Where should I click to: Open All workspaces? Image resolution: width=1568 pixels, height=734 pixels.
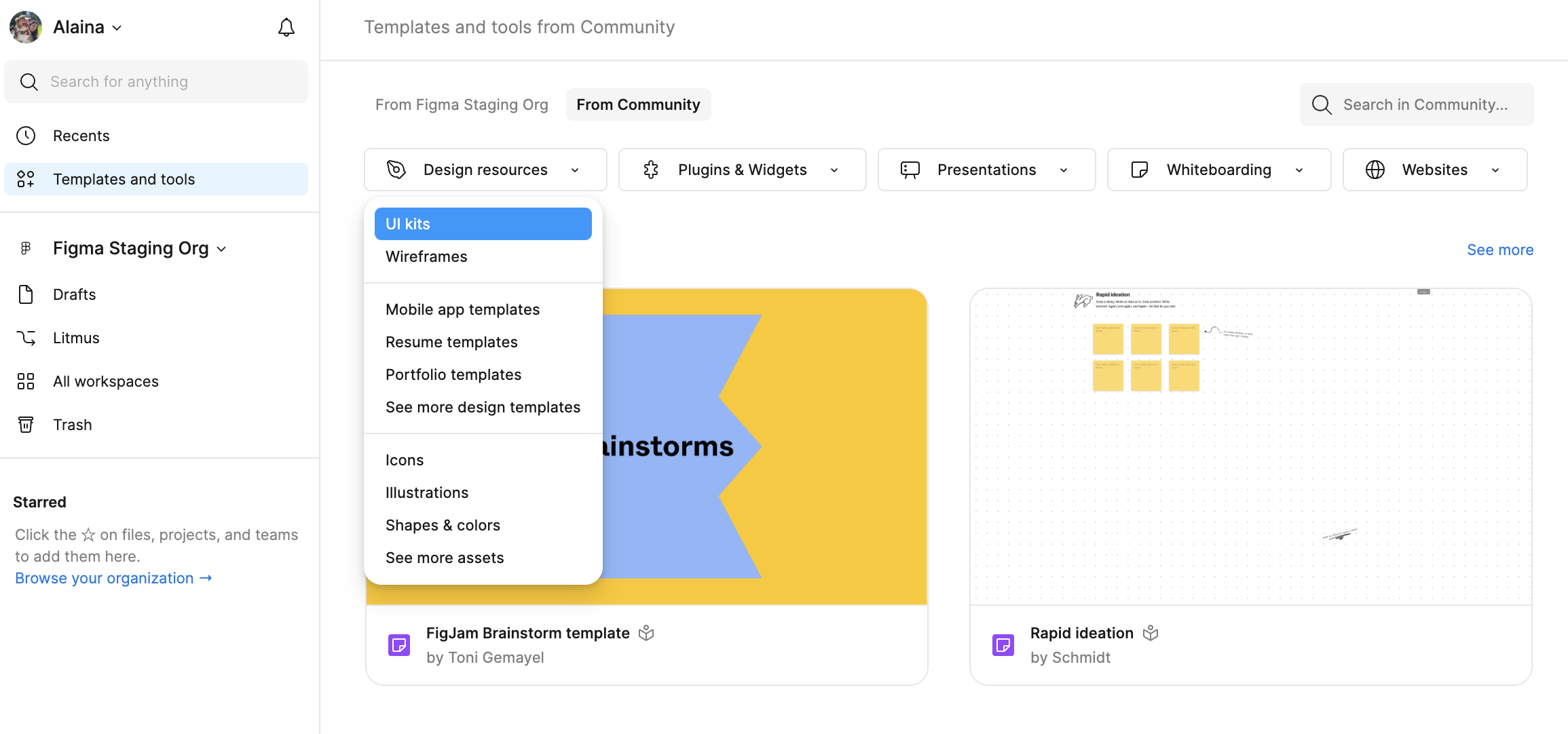pyautogui.click(x=156, y=381)
